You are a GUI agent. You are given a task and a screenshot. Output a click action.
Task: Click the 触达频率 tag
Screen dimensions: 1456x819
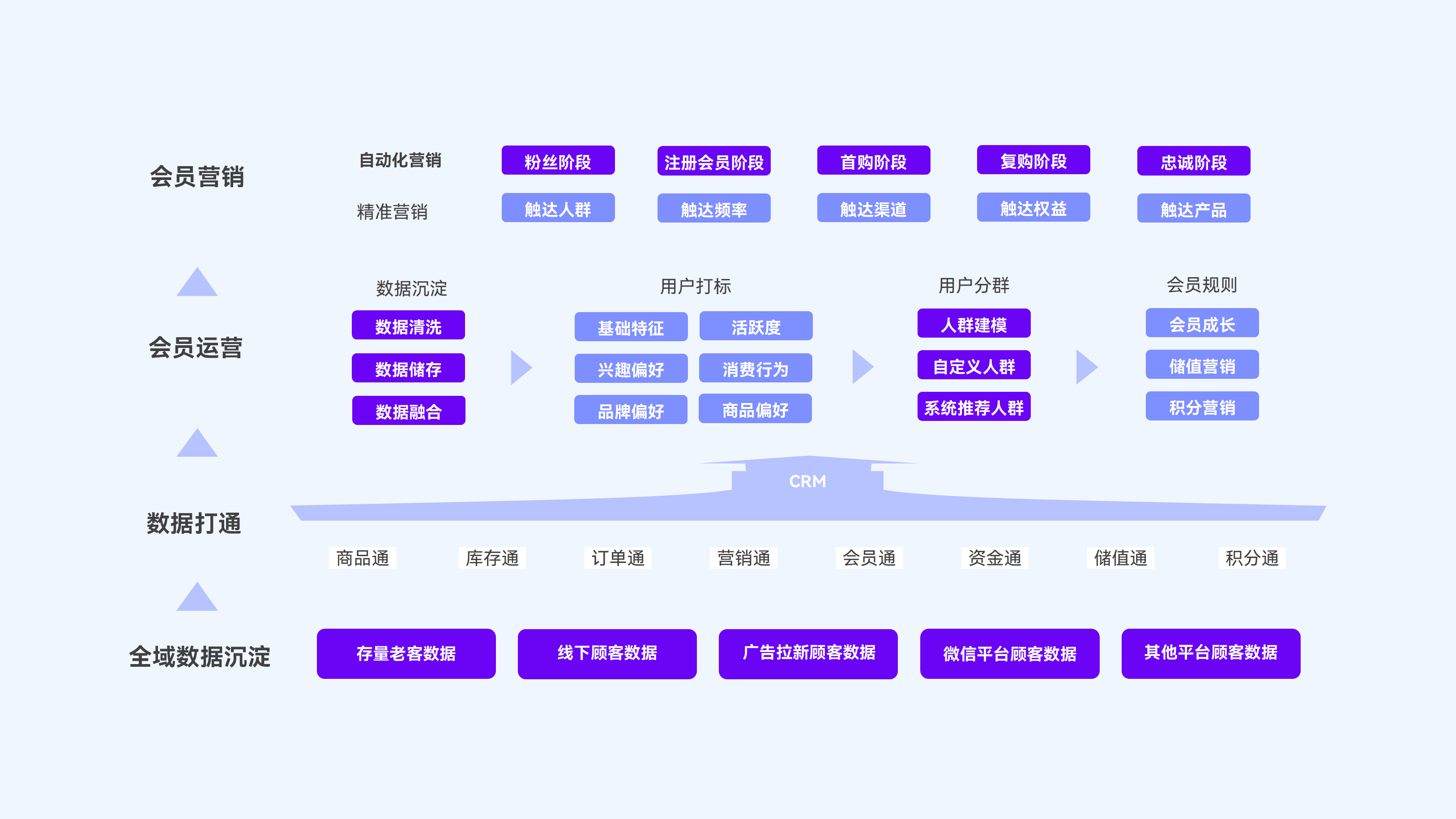click(714, 209)
